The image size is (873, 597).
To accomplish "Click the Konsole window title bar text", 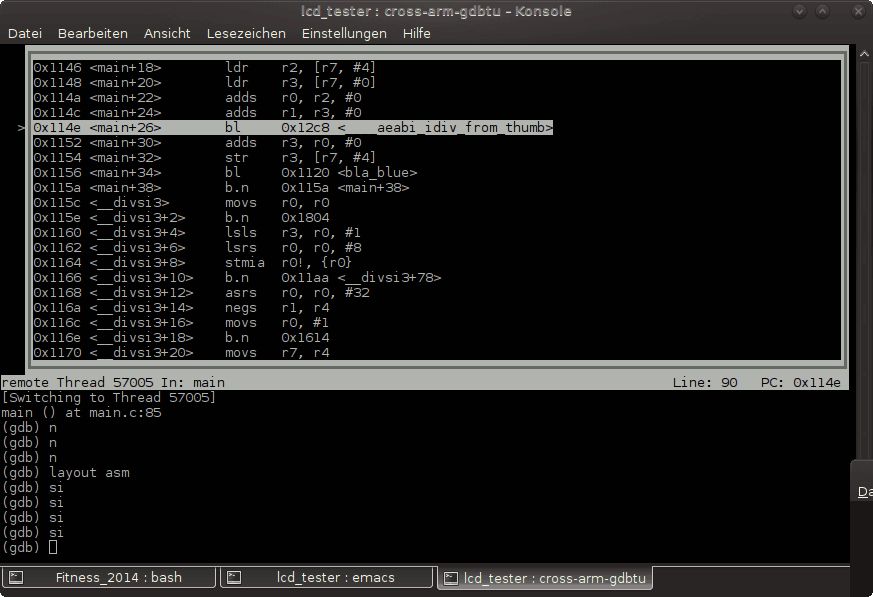I will [436, 11].
